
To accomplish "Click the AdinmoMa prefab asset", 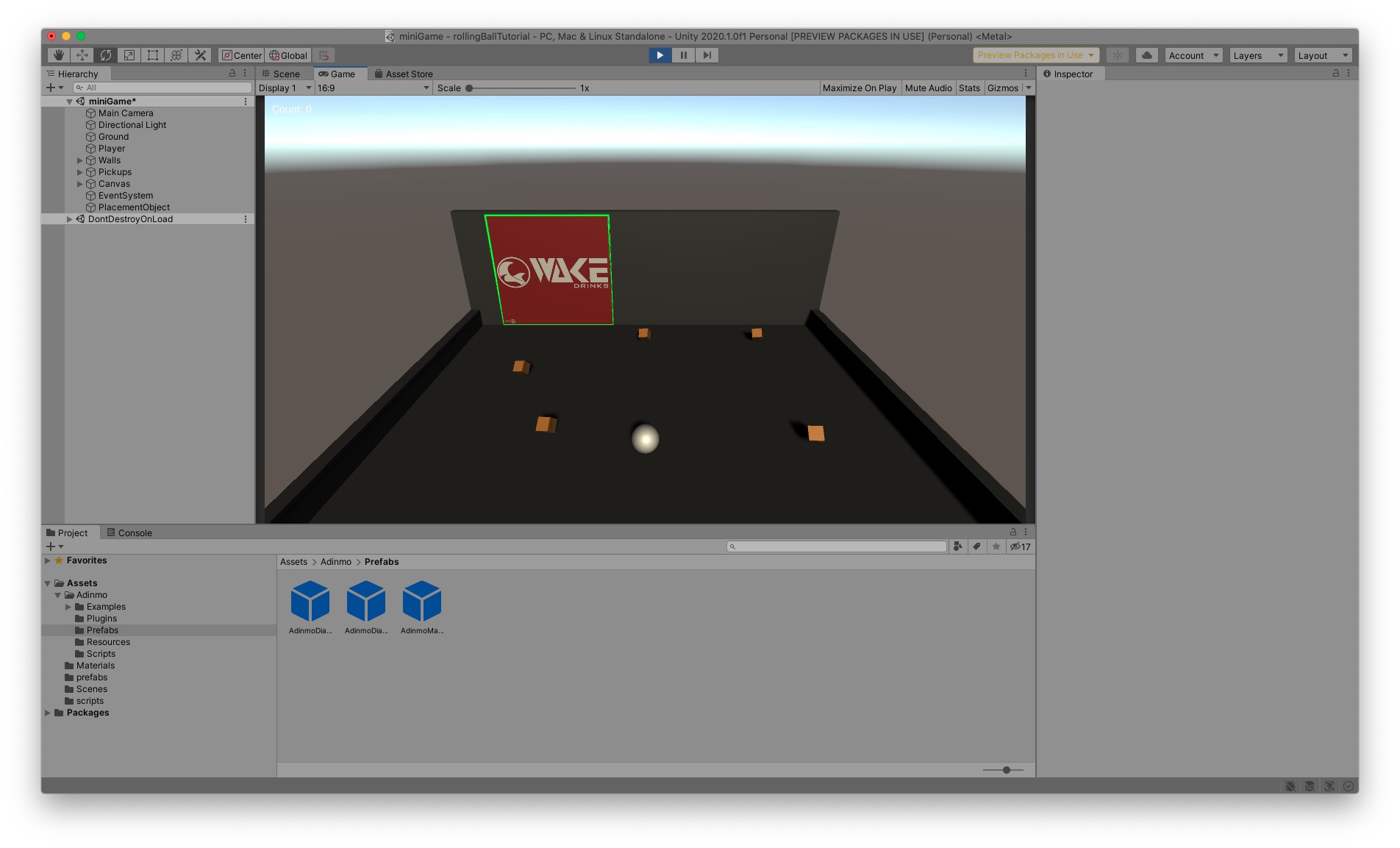I will click(422, 608).
